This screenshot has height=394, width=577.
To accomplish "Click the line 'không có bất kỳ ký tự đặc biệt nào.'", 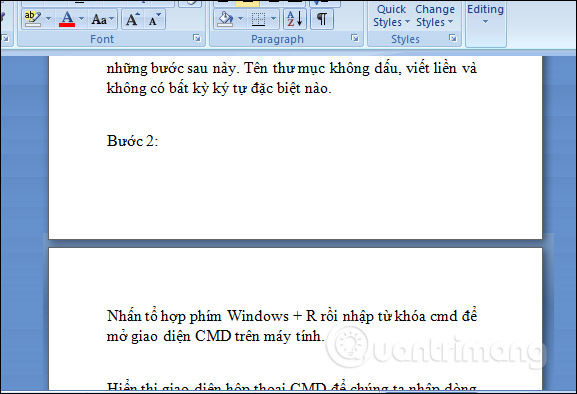I will tap(219, 88).
